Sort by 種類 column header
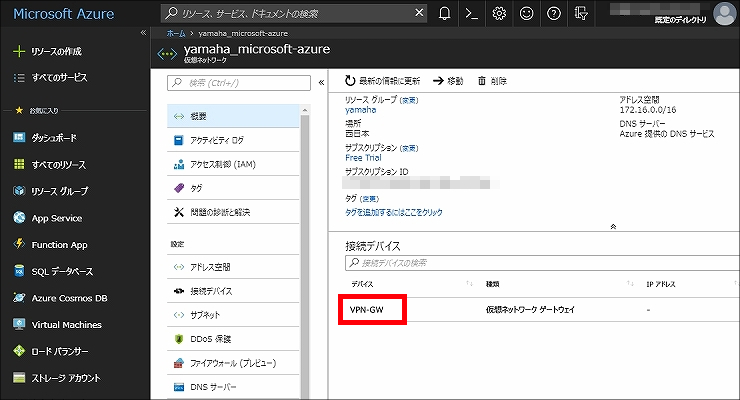 point(493,284)
